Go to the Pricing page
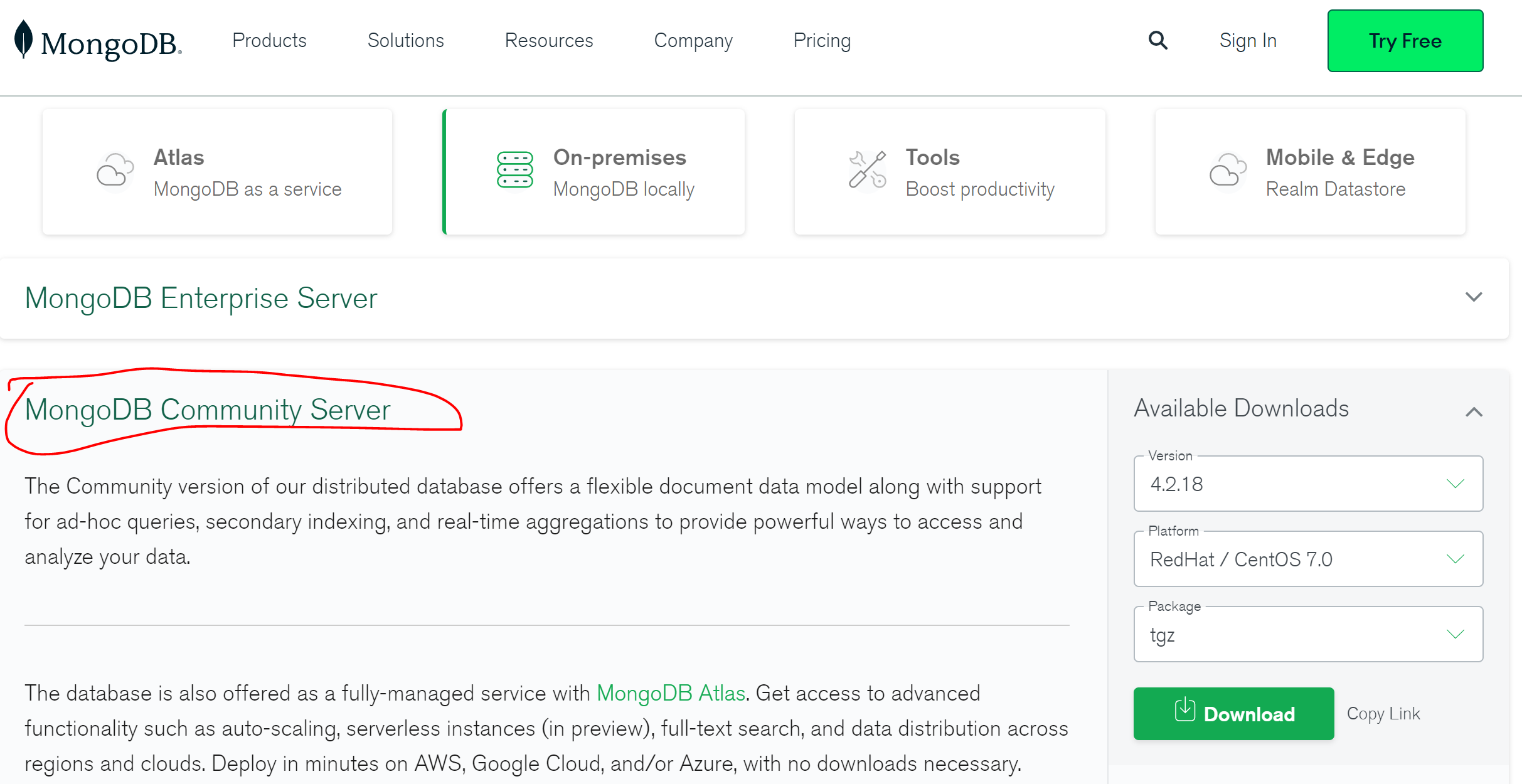 [x=822, y=41]
